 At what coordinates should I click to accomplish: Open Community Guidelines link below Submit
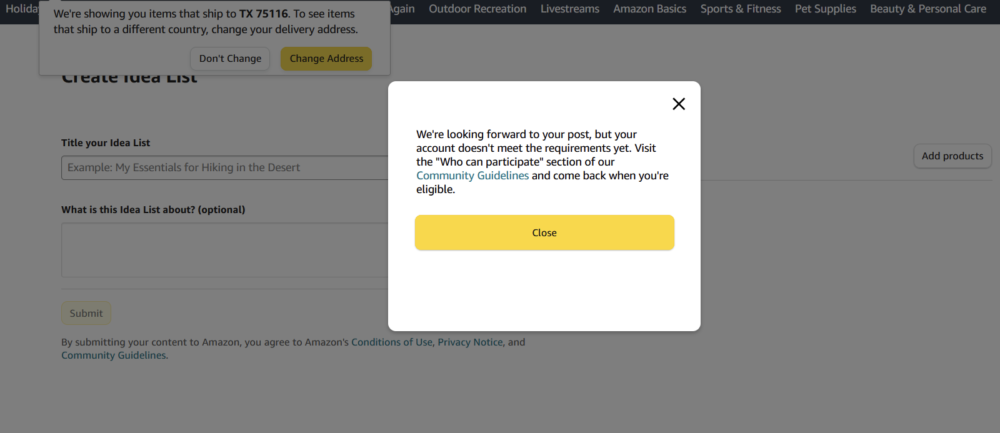(x=114, y=355)
